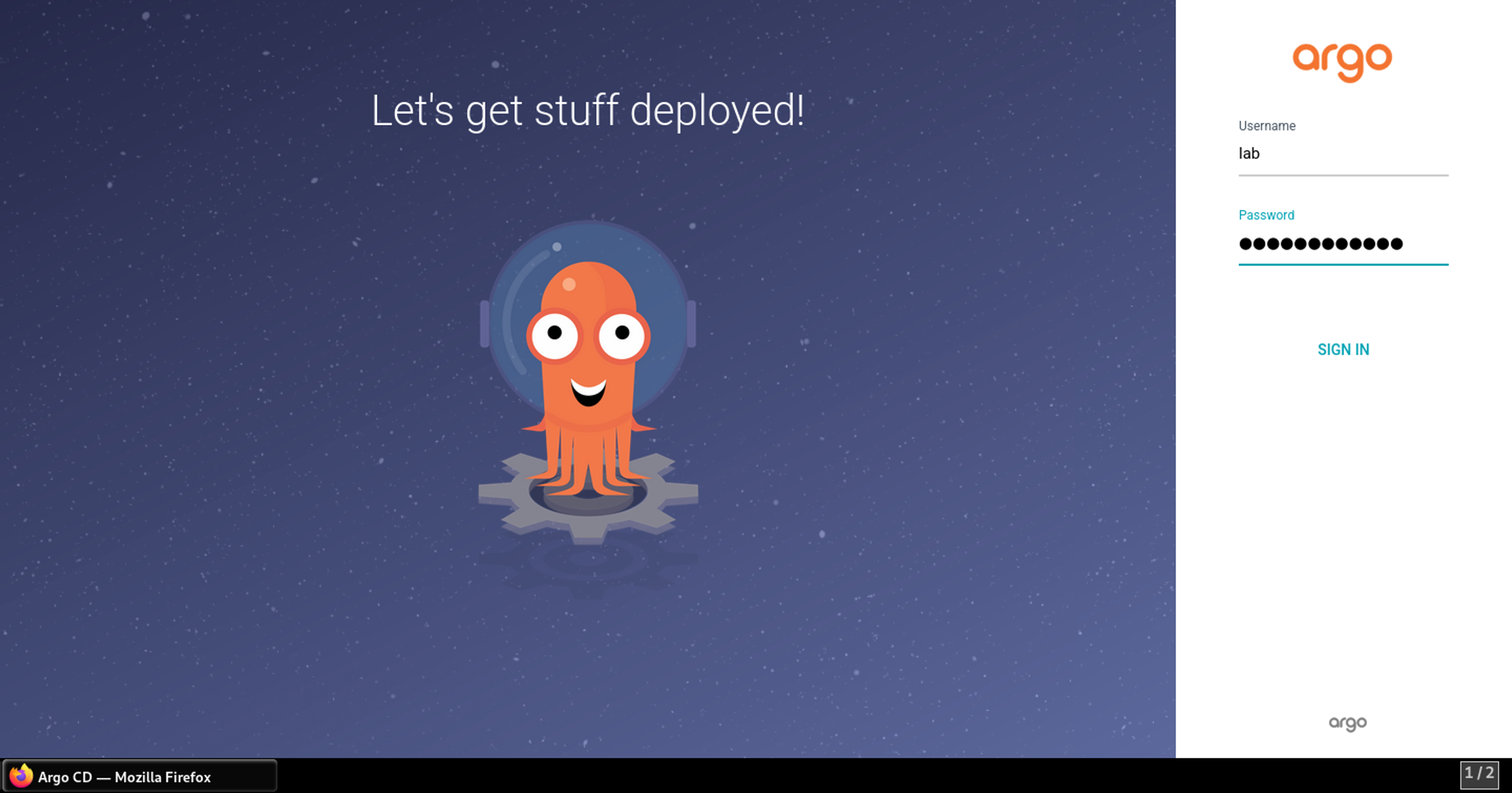
Task: Click the "Password" field label
Action: tap(1266, 215)
